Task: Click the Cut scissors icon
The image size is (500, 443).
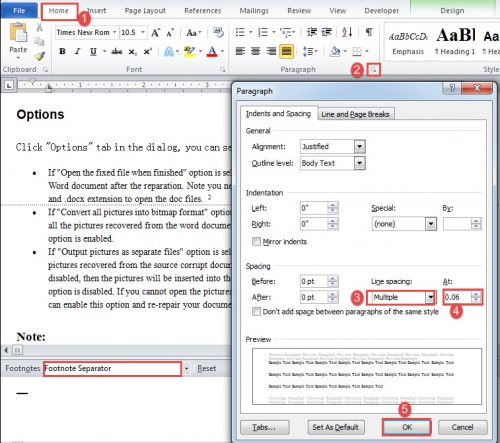Action: coord(40,27)
